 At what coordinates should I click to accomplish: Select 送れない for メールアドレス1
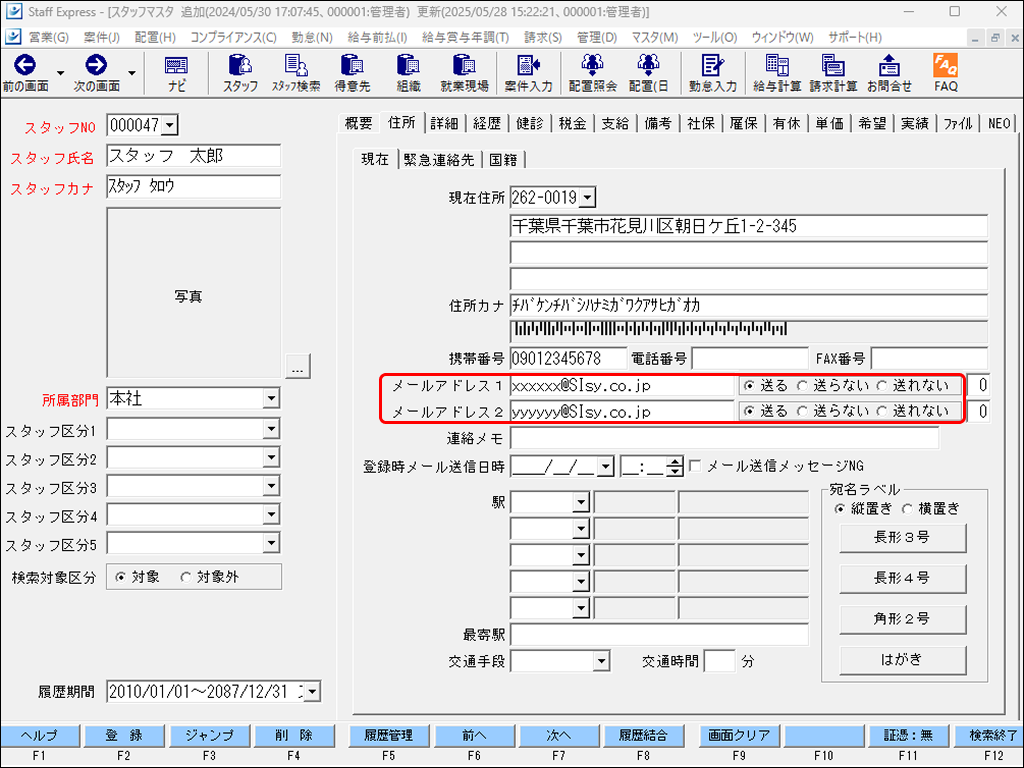click(882, 386)
